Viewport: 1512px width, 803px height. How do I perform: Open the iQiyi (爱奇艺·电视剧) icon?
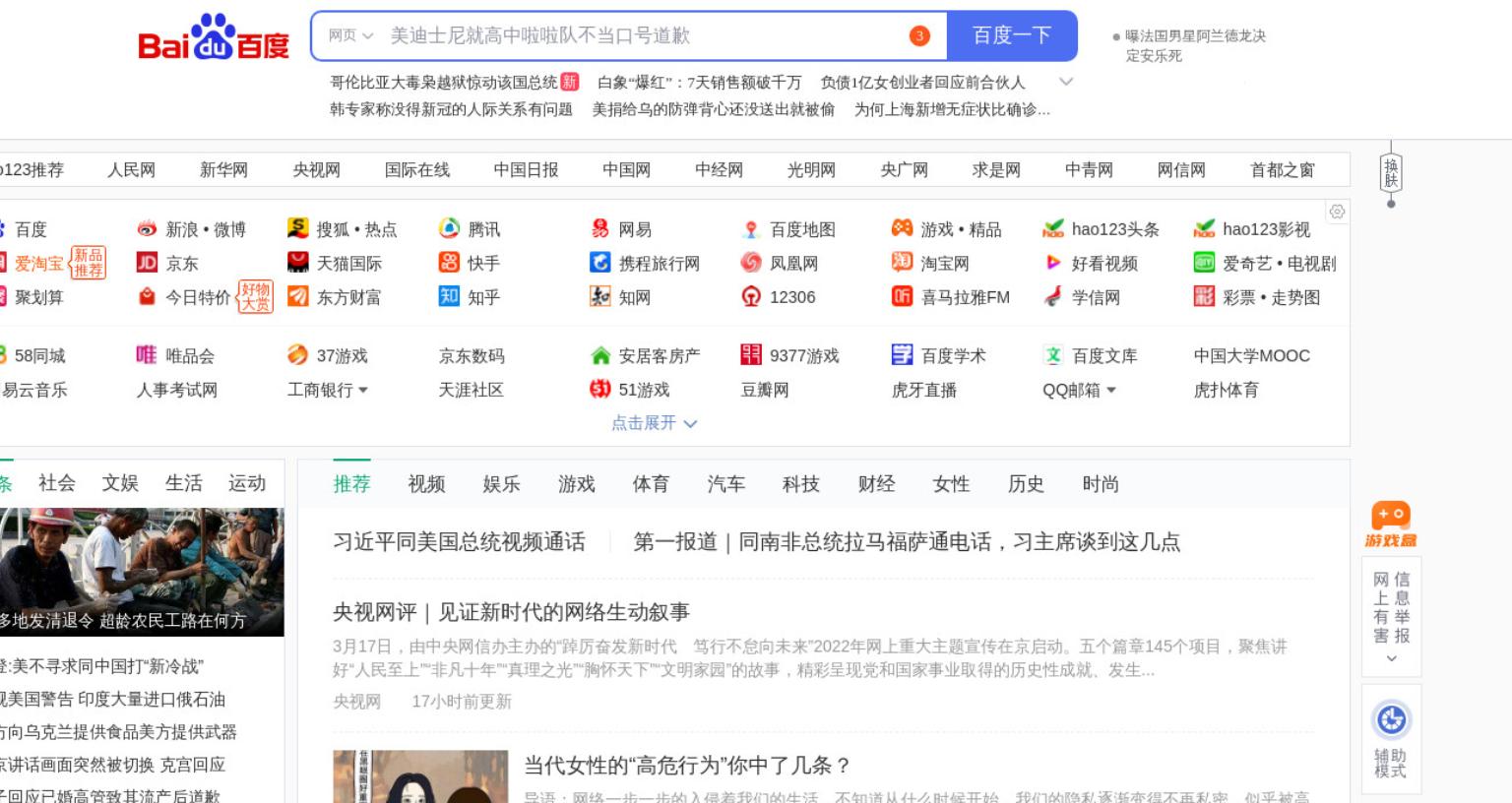tap(1204, 263)
